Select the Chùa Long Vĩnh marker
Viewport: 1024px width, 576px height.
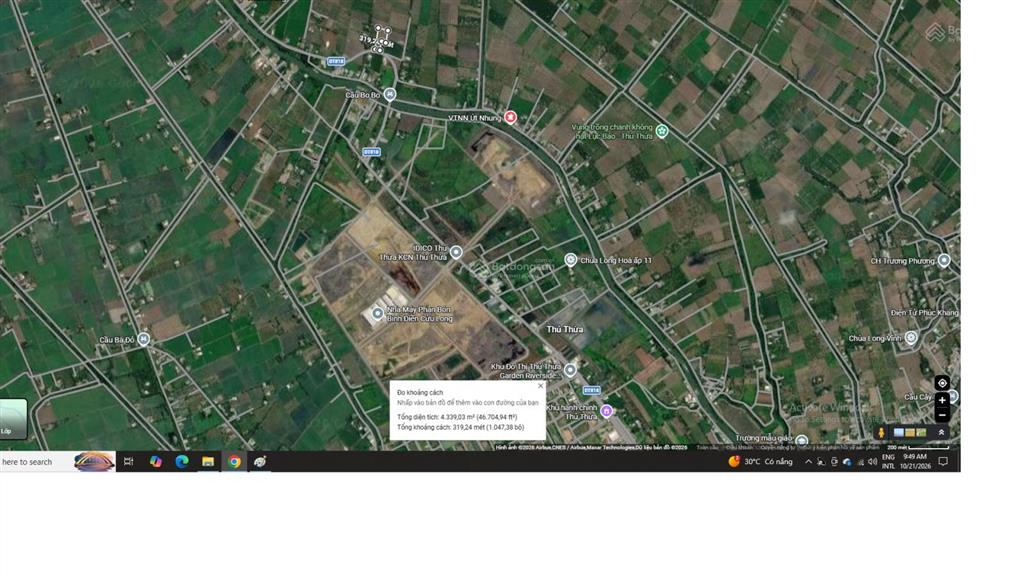[x=911, y=338]
